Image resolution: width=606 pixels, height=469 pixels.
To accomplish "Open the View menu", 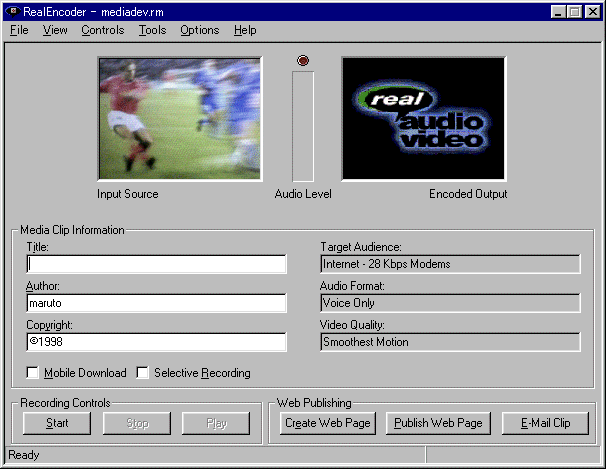I will (55, 30).
